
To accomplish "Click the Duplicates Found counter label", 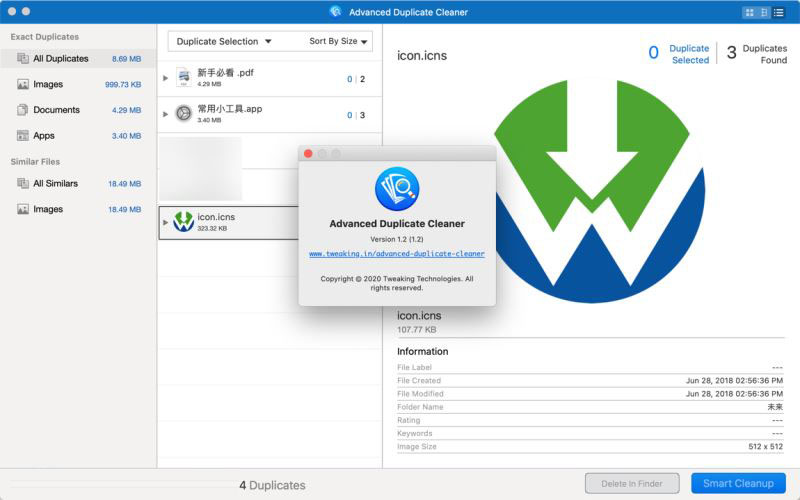I will [765, 54].
